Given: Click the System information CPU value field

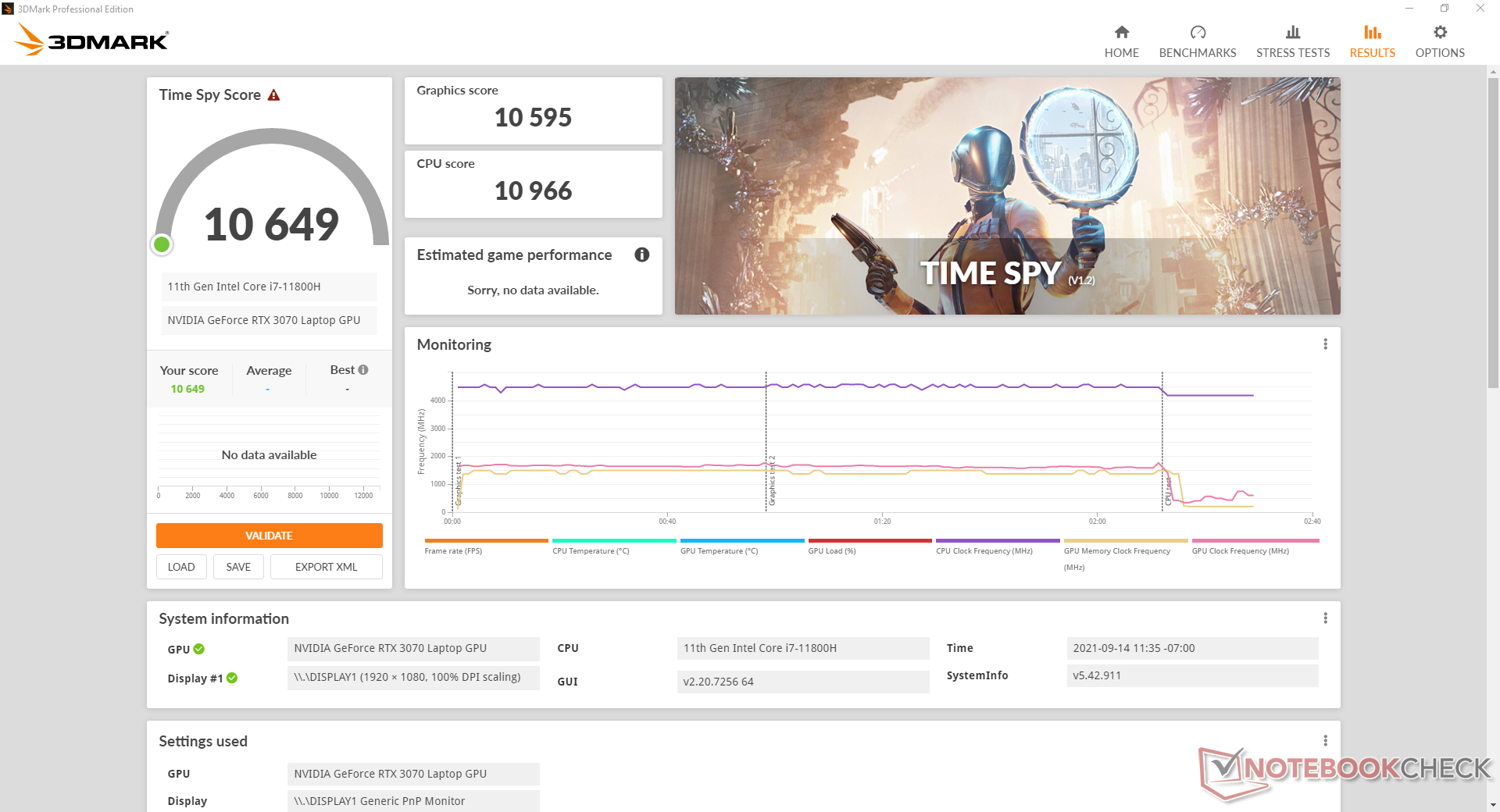Looking at the screenshot, I should pyautogui.click(x=803, y=648).
